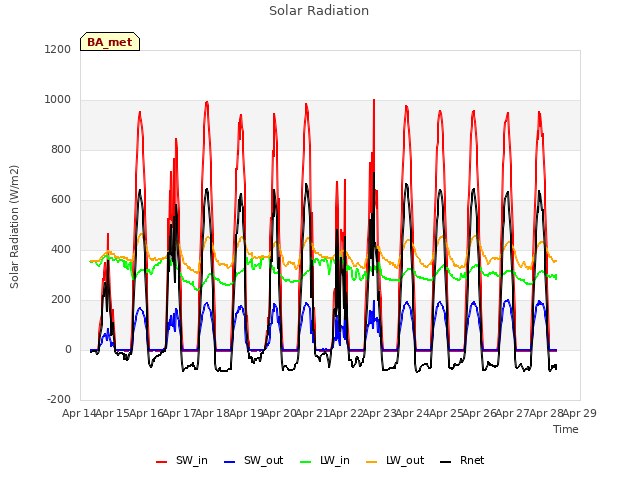Image resolution: width=640 pixels, height=480 pixels.
Task: Click the 600 y-axis tick label
Action: tap(61, 200)
